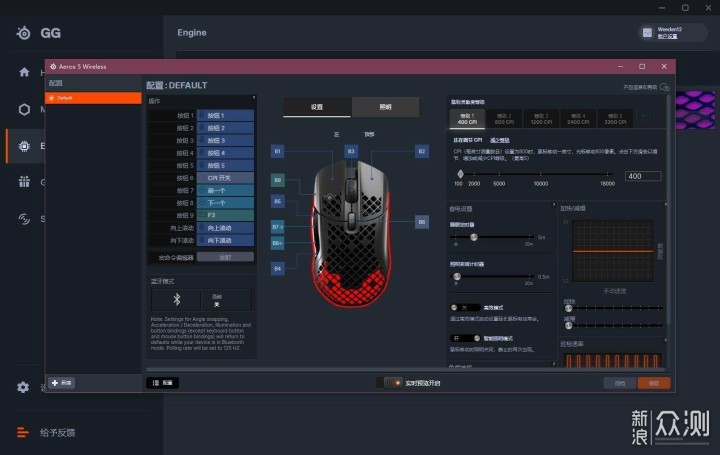720x455 pixels.
Task: Open the Home icon in GG sidebar
Action: click(x=24, y=72)
